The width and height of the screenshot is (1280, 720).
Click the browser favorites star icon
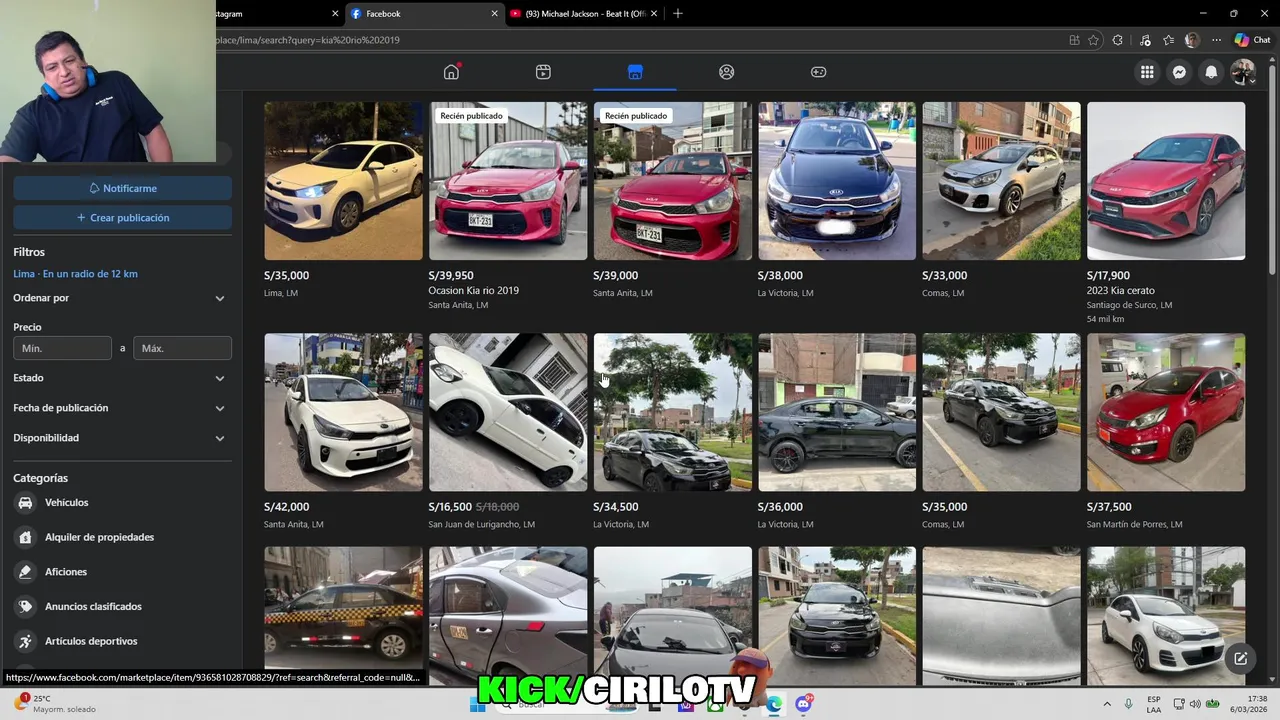point(1093,40)
